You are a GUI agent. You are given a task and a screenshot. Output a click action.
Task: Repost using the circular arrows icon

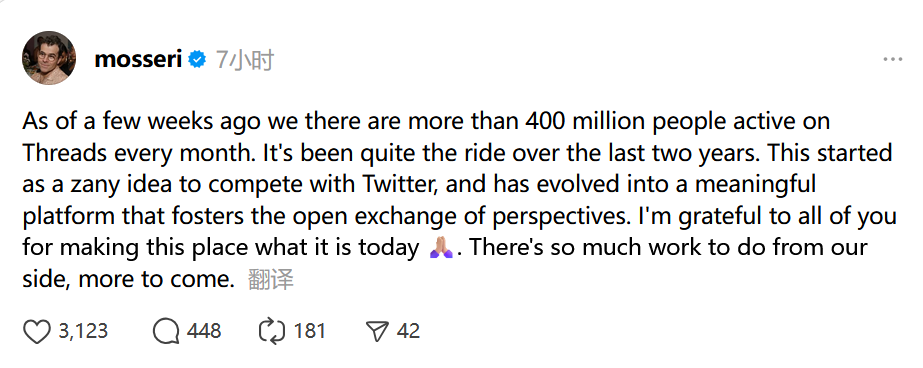pyautogui.click(x=272, y=331)
